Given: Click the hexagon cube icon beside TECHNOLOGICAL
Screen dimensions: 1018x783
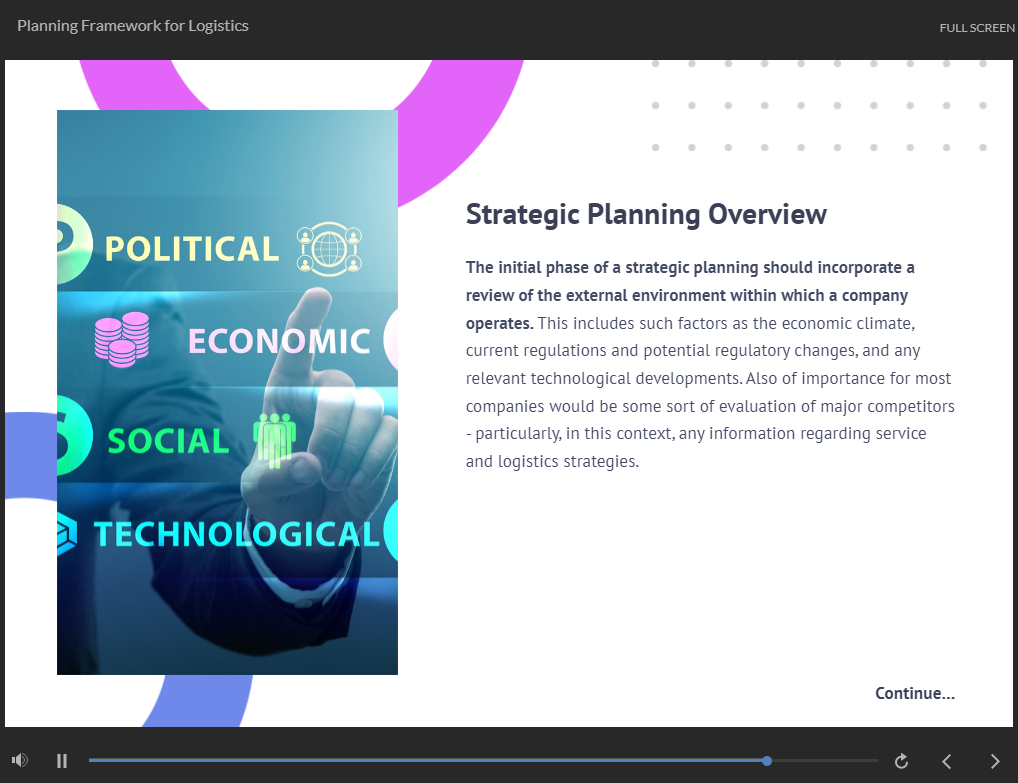Looking at the screenshot, I should pyautogui.click(x=68, y=532).
